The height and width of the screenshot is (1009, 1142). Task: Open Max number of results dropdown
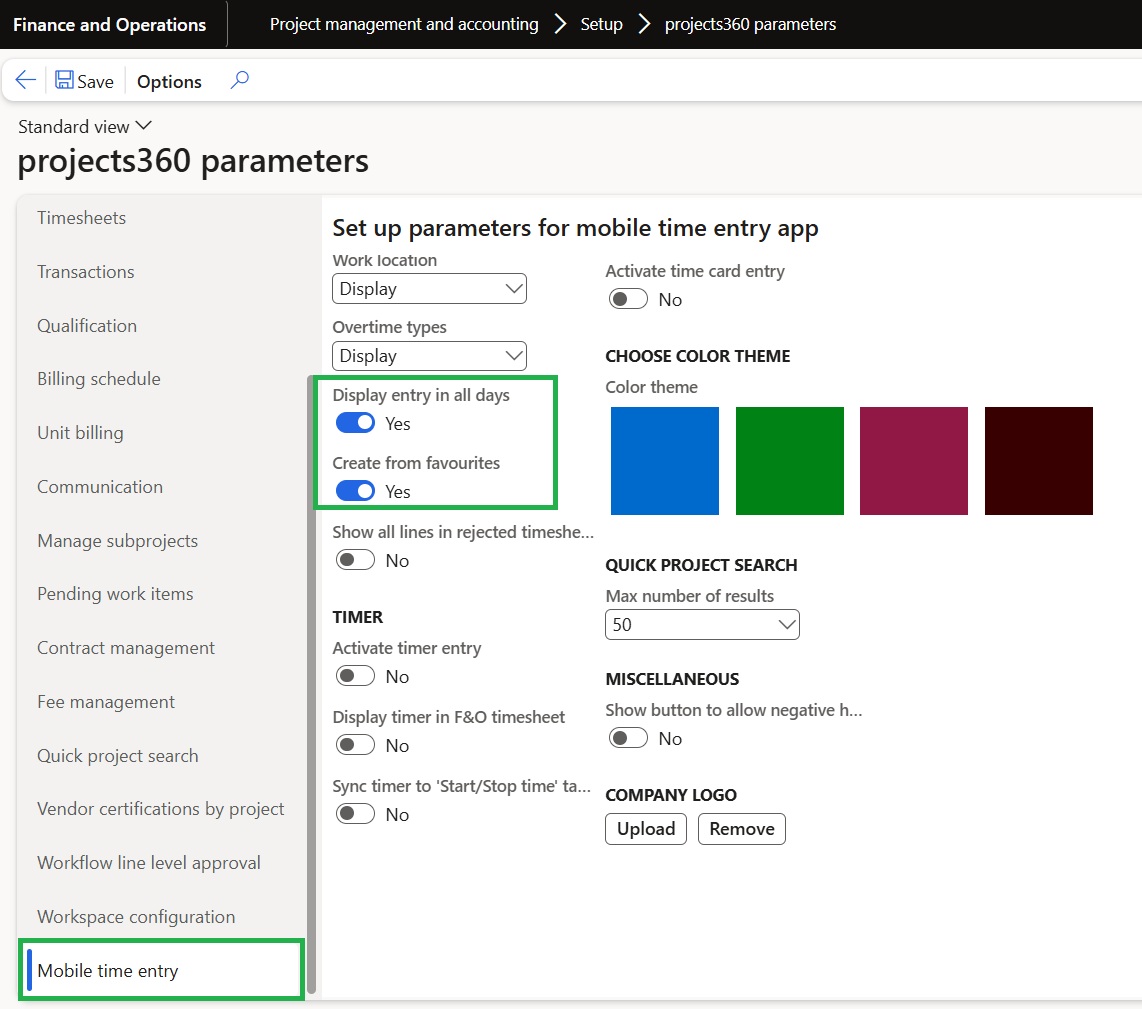click(702, 625)
